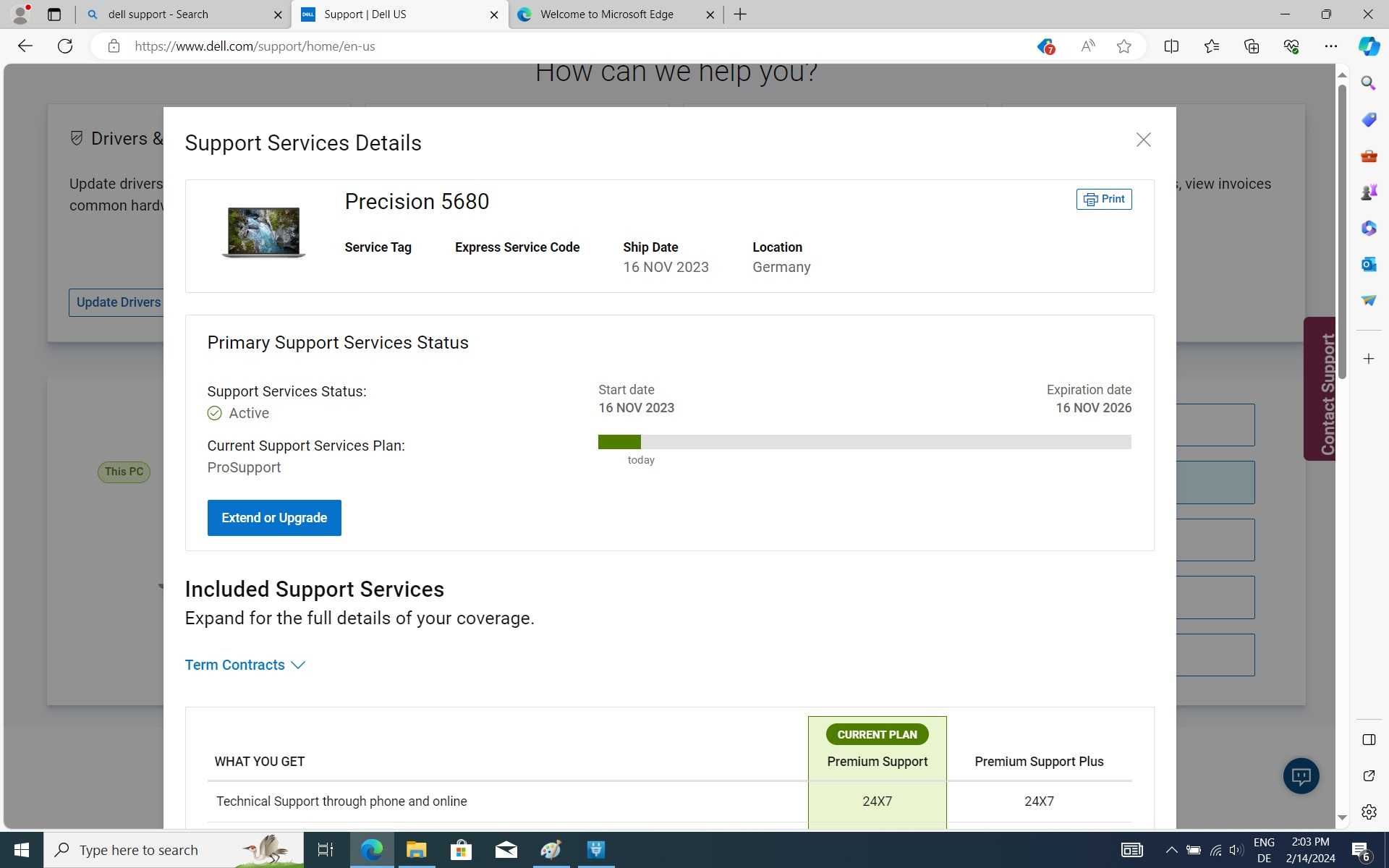The width and height of the screenshot is (1389, 868).
Task: Open File Explorer from taskbar
Action: pos(416,850)
